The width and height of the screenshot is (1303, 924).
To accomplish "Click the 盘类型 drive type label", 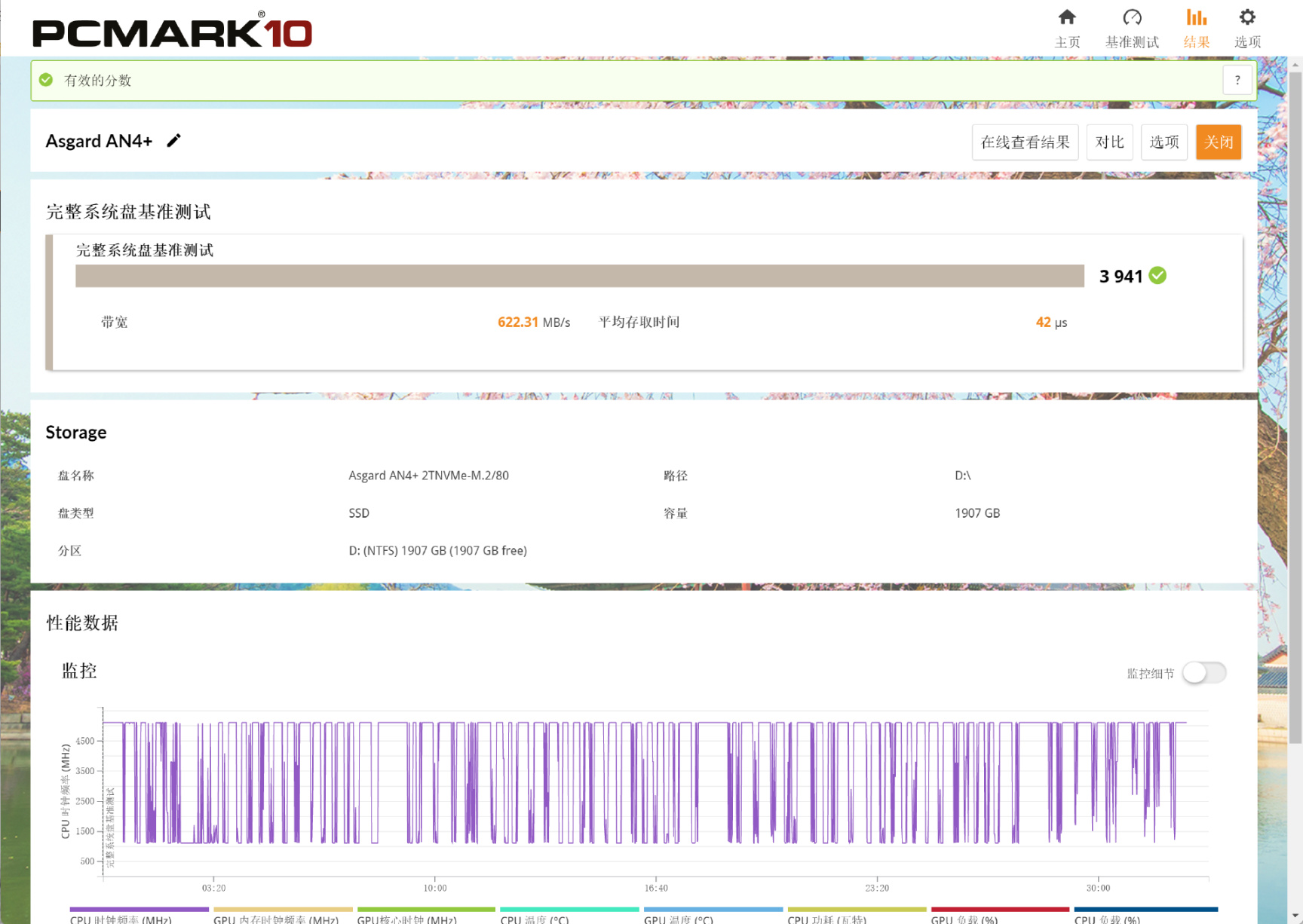I will [75, 513].
